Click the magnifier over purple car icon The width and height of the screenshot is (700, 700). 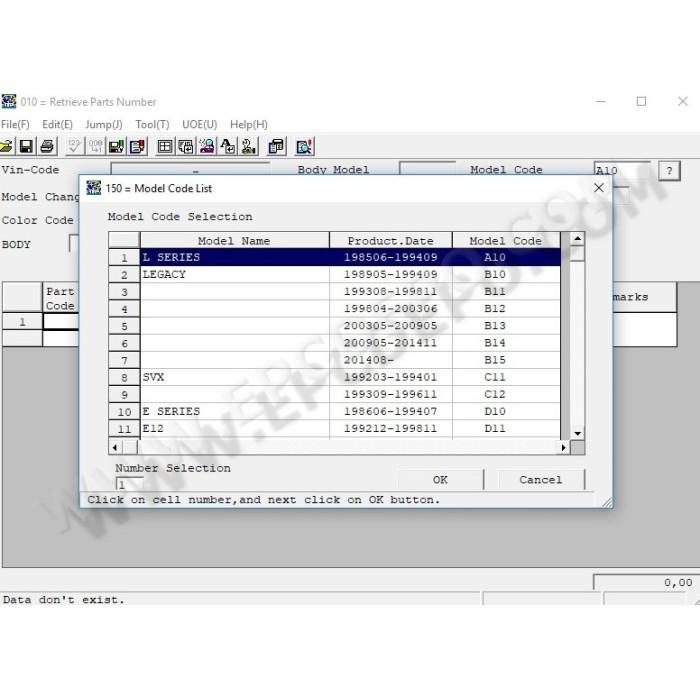pos(207,146)
